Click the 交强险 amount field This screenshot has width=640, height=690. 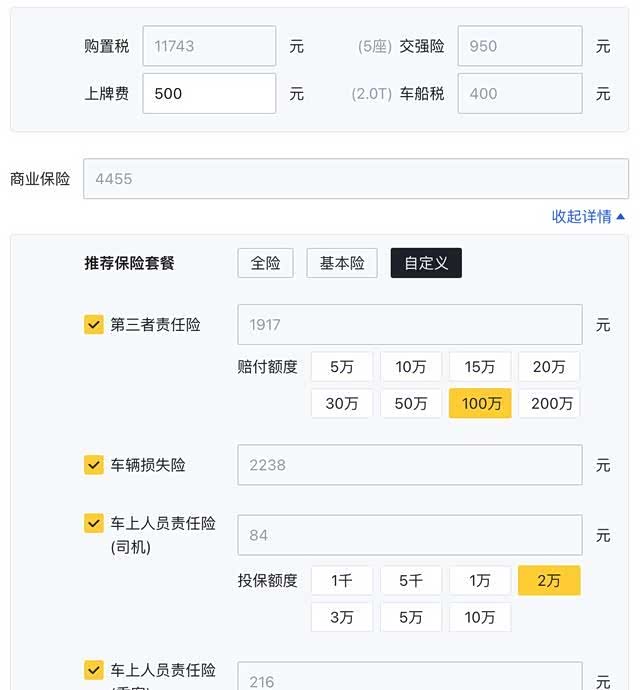click(519, 46)
